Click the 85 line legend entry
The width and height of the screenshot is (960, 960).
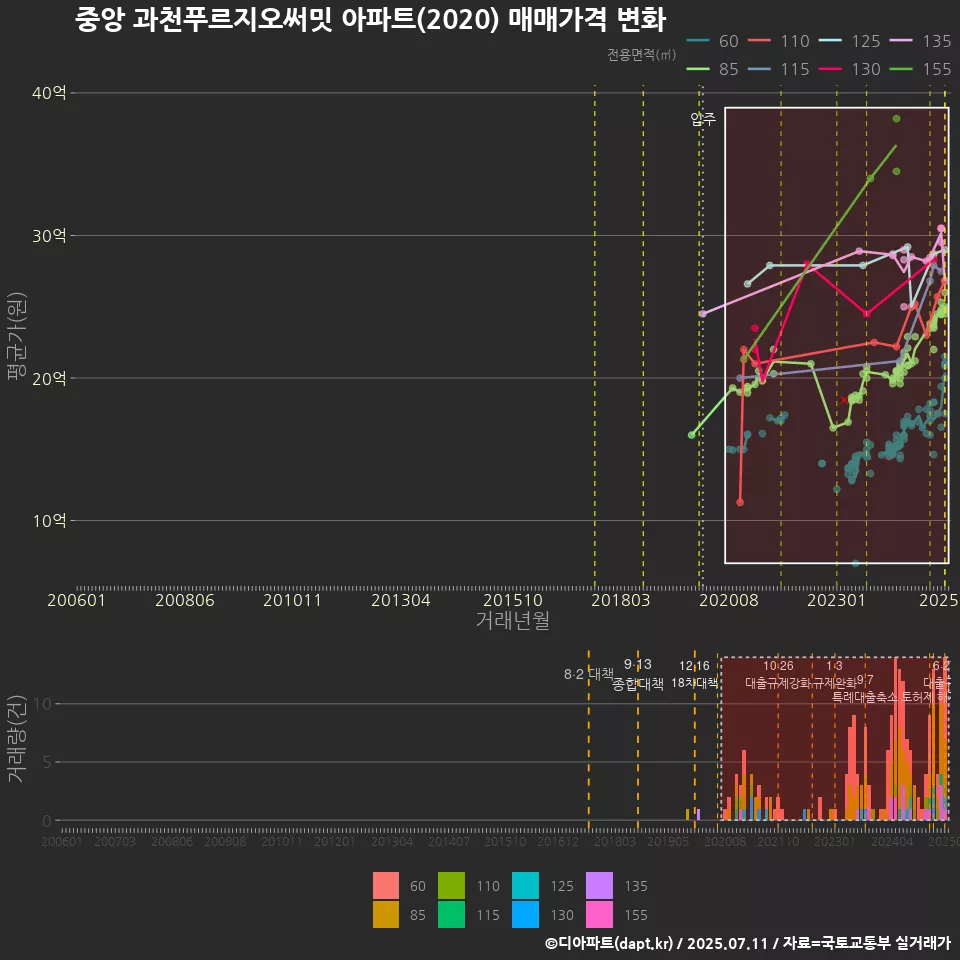pyautogui.click(x=713, y=69)
